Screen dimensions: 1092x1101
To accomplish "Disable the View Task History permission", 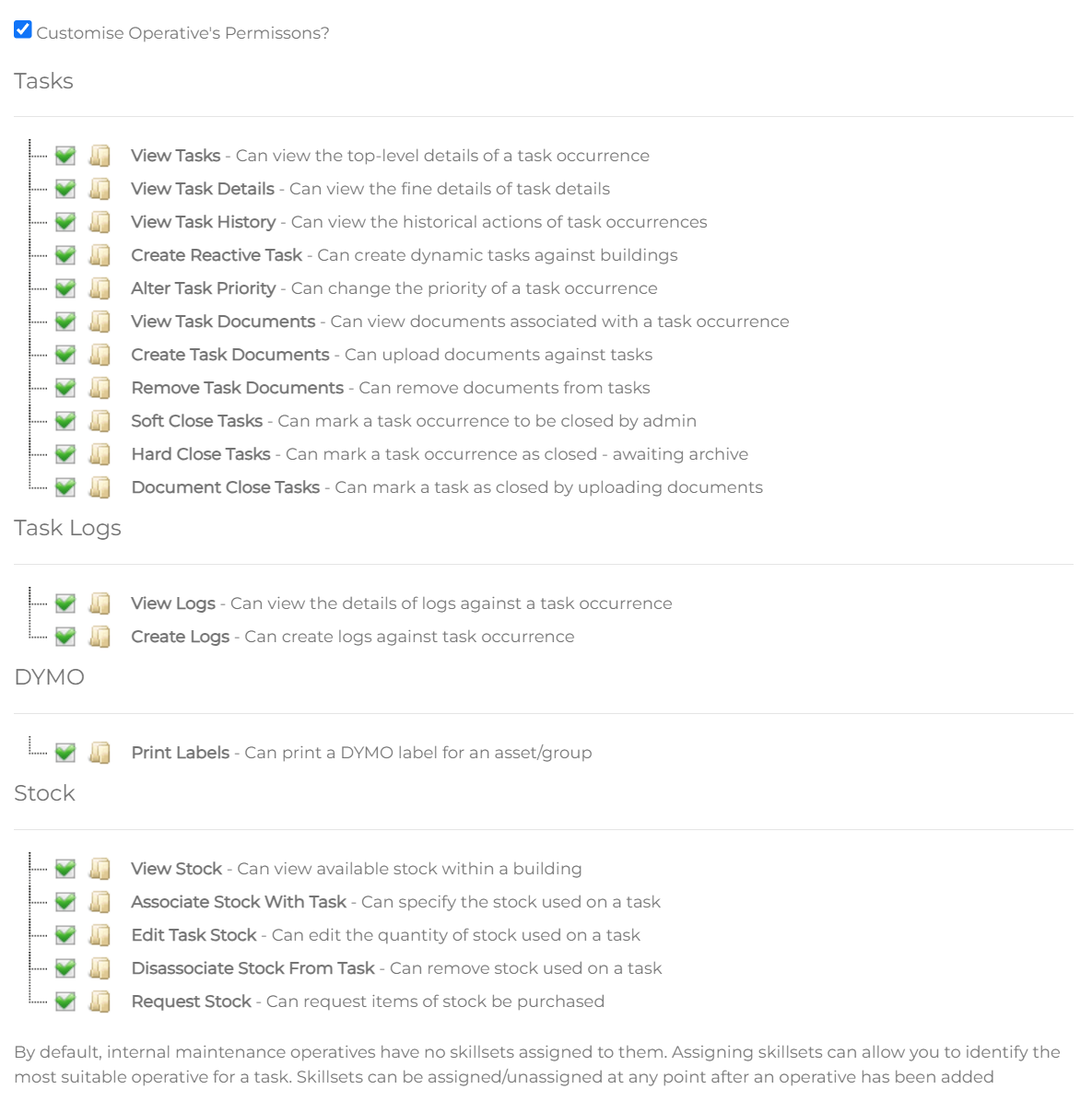I will 65,221.
